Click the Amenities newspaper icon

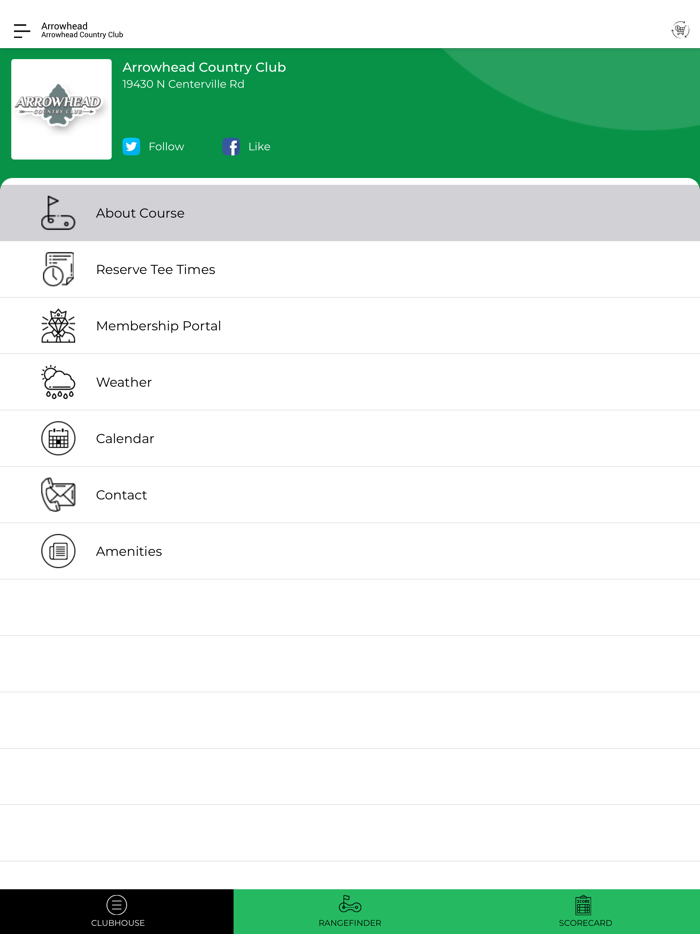click(58, 551)
